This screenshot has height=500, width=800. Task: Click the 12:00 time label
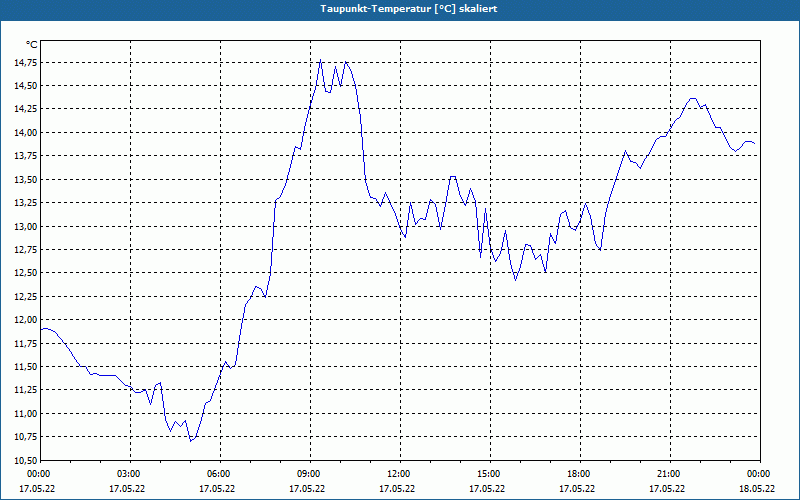[x=400, y=474]
